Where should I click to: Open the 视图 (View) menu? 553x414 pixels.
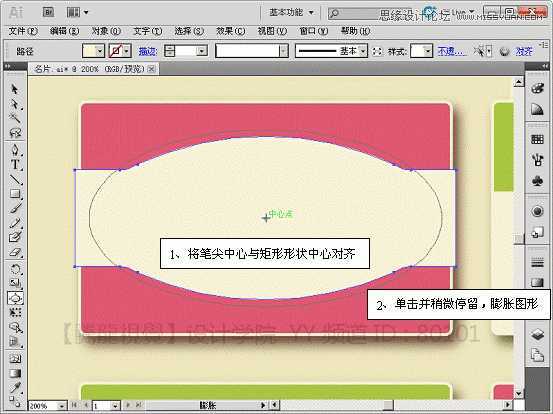pyautogui.click(x=272, y=31)
